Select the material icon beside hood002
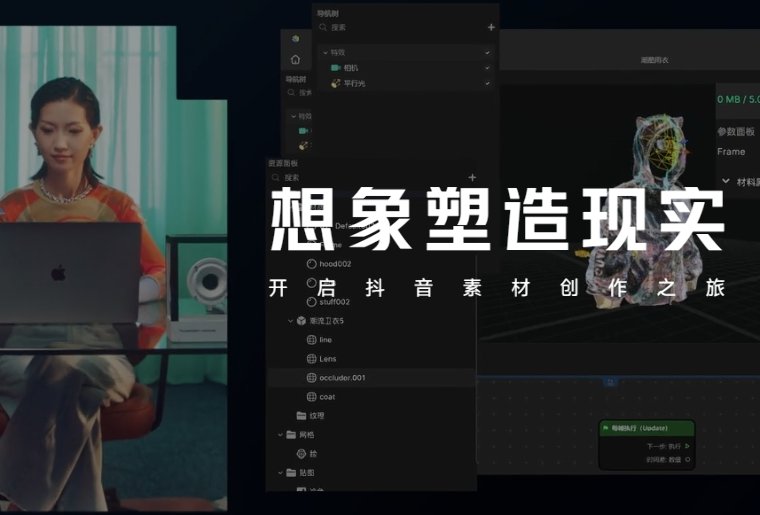This screenshot has height=515, width=760. pos(312,264)
